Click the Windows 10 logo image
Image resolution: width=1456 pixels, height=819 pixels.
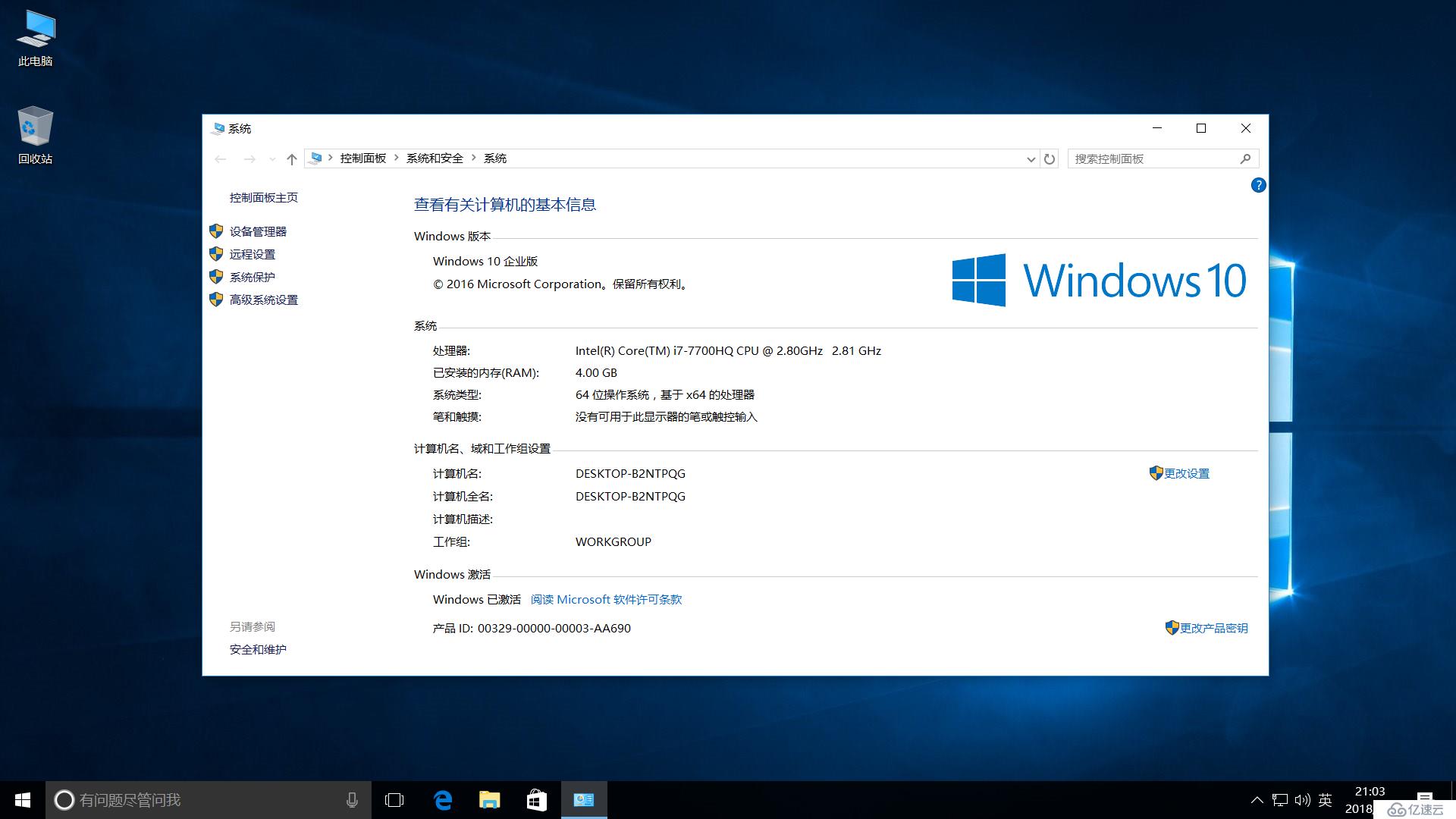[x=1099, y=280]
